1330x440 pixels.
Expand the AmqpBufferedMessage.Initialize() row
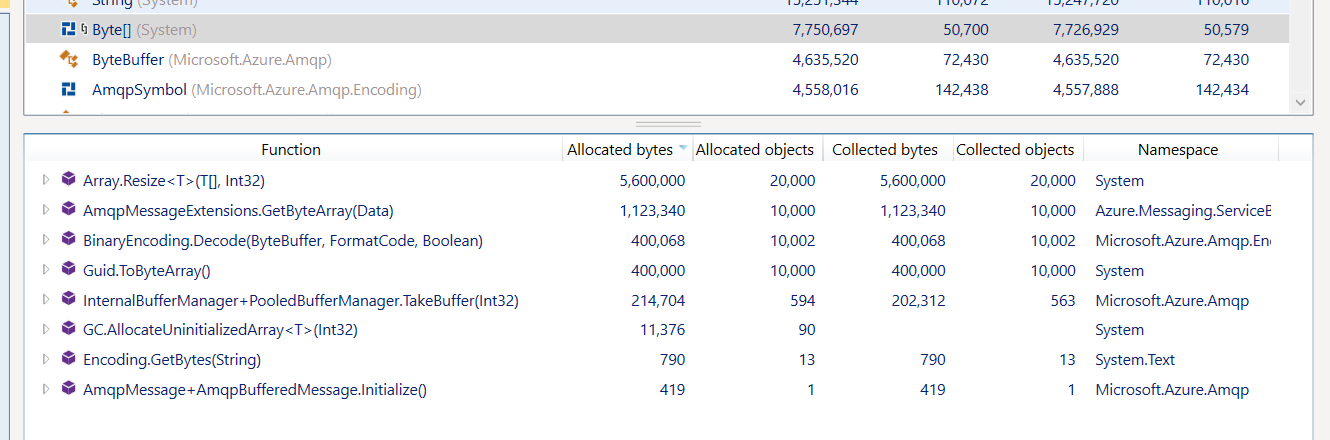45,389
